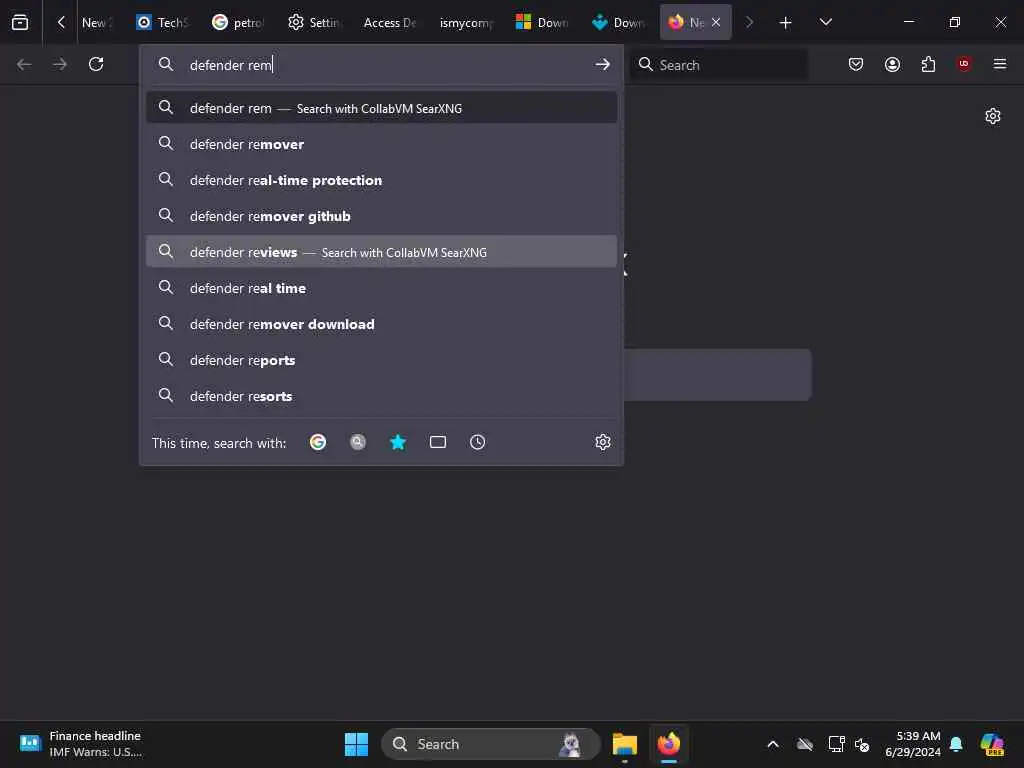Show hidden system tray icons
Screen dimensions: 1024x768
[773, 744]
